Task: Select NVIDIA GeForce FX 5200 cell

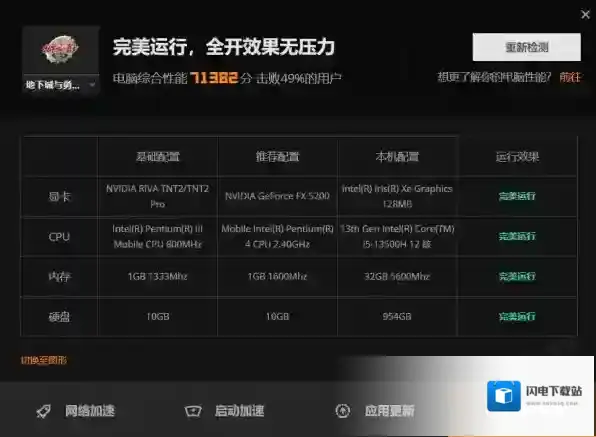Action: (x=277, y=196)
